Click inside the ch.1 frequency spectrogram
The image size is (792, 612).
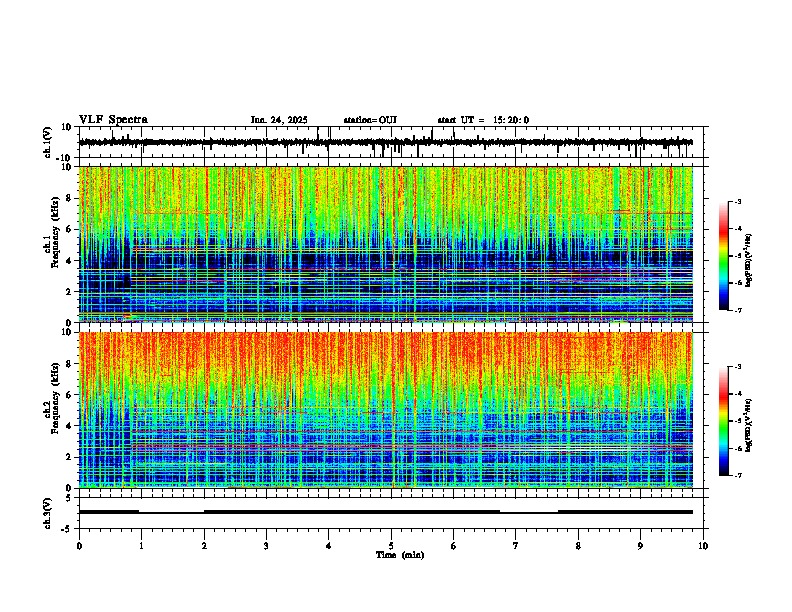coord(386,244)
